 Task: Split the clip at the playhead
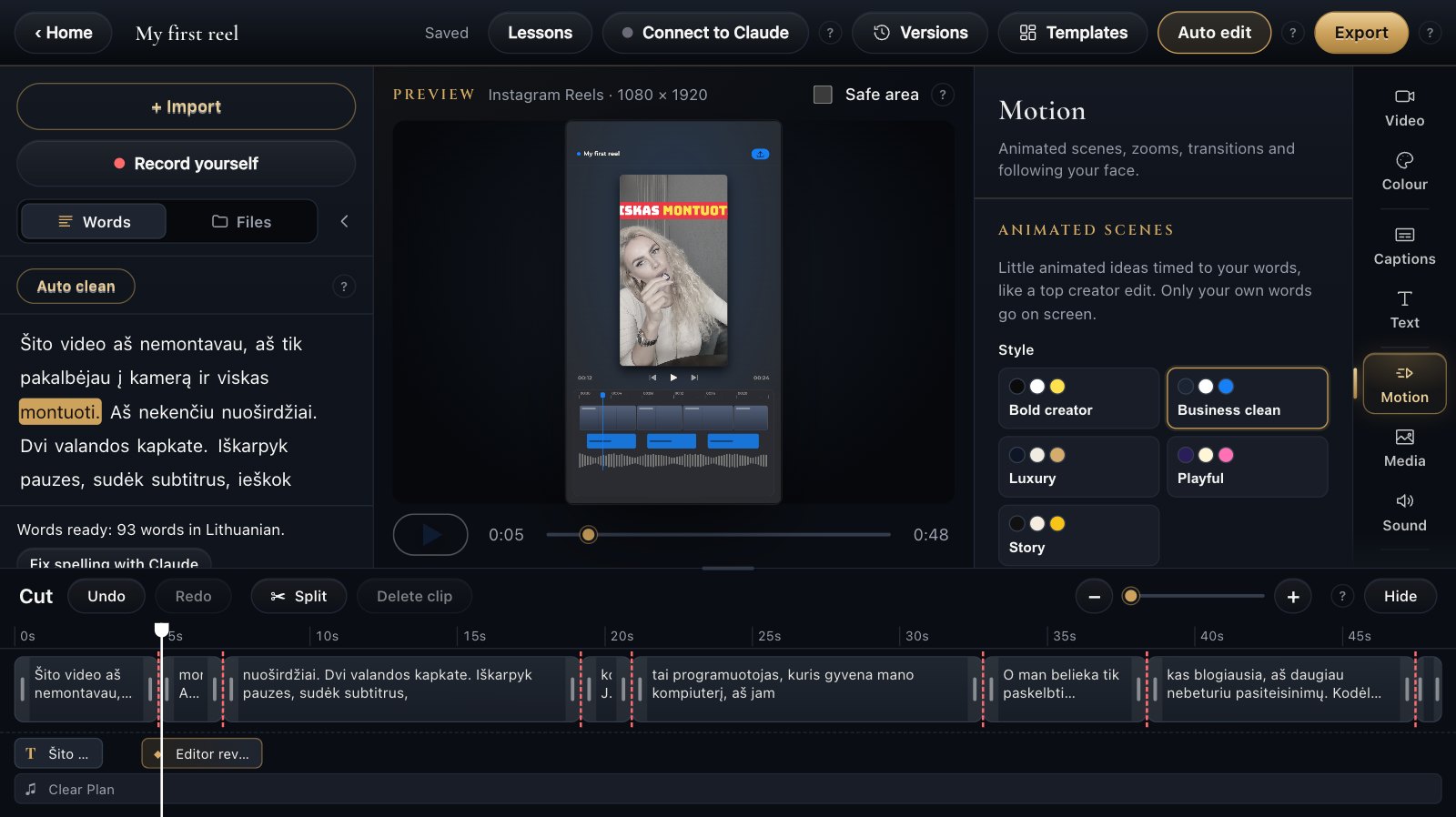(x=298, y=597)
